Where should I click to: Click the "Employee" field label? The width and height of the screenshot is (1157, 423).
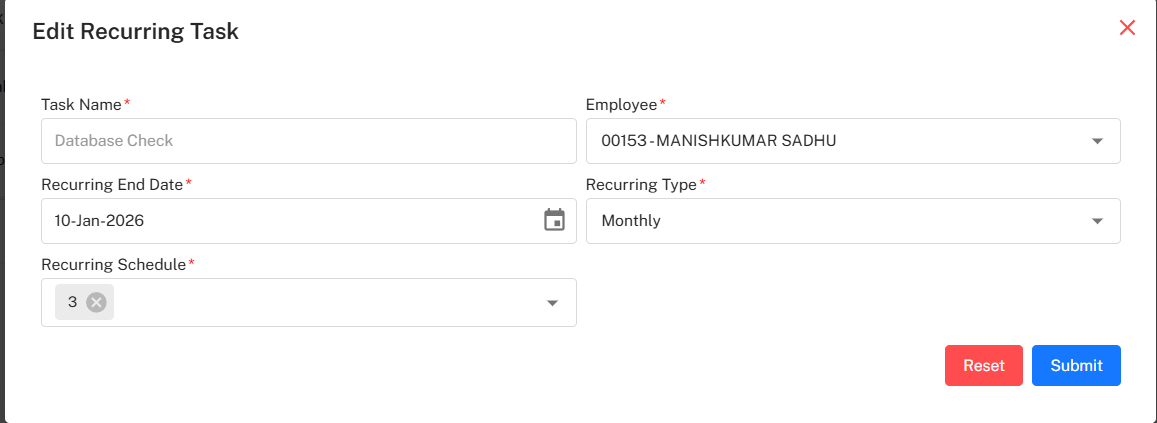tap(621, 104)
